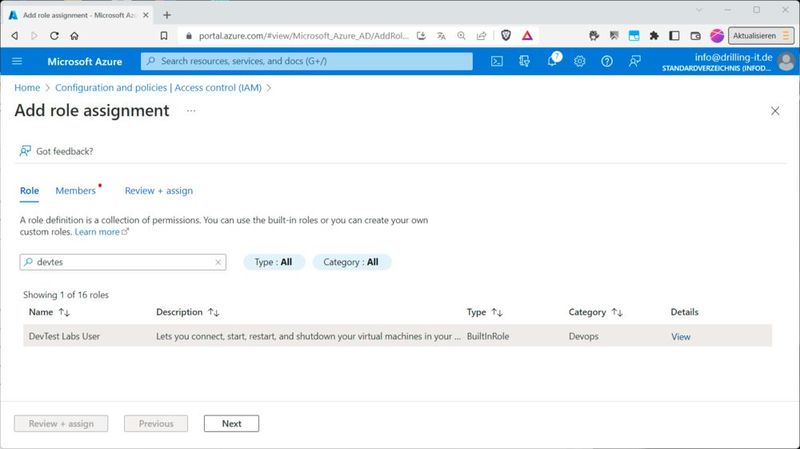The width and height of the screenshot is (800, 449).
Task: Clear the role search box with the X
Action: click(218, 262)
